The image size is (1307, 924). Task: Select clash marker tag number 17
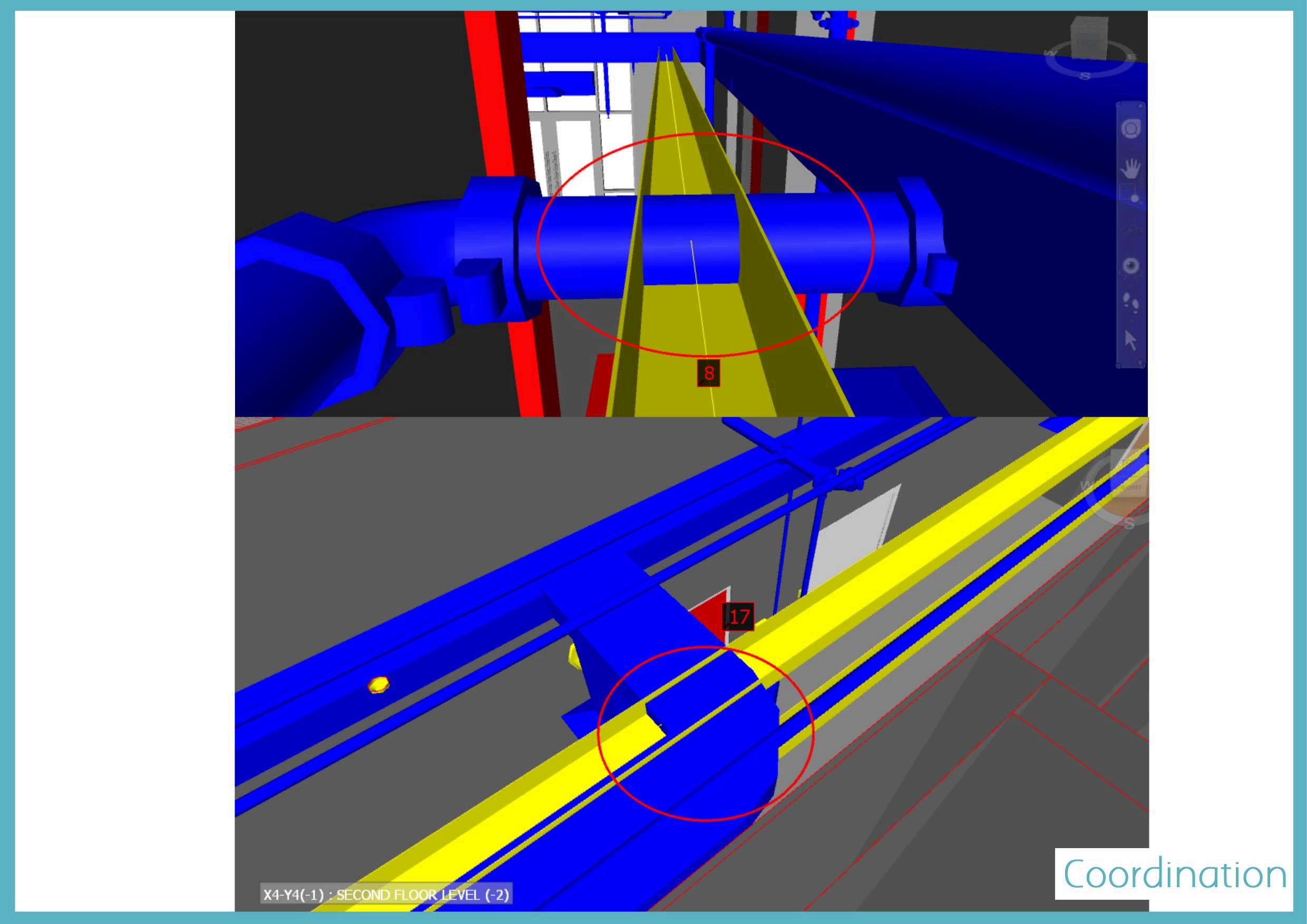(739, 617)
